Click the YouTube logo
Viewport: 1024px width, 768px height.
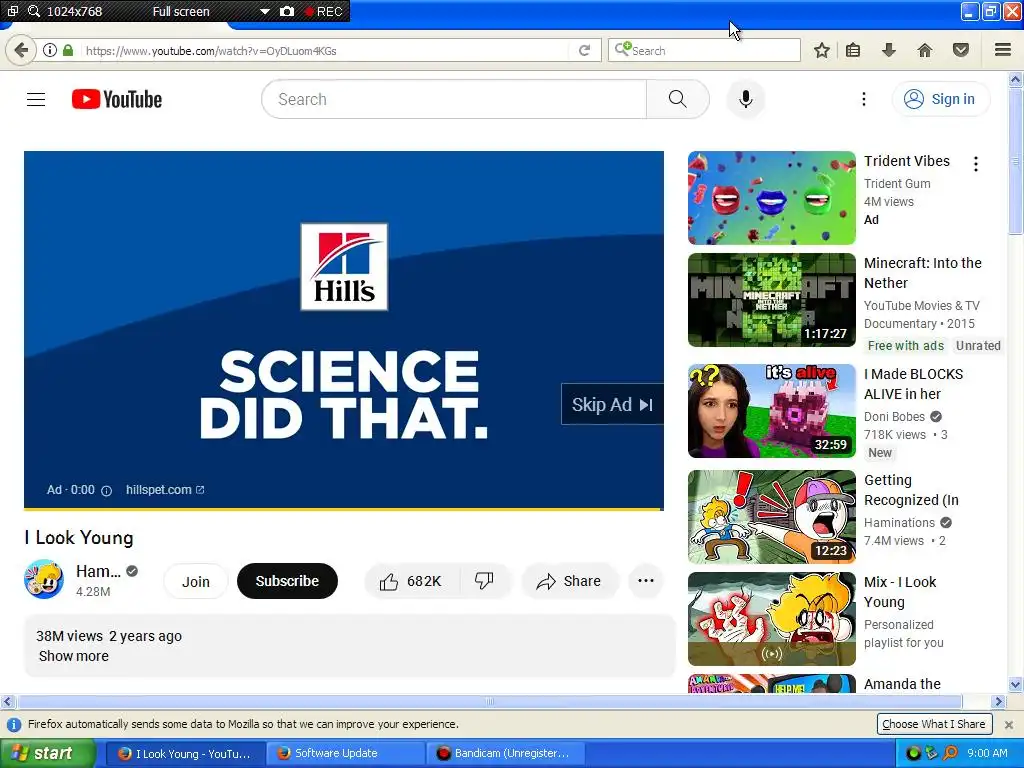(117, 99)
